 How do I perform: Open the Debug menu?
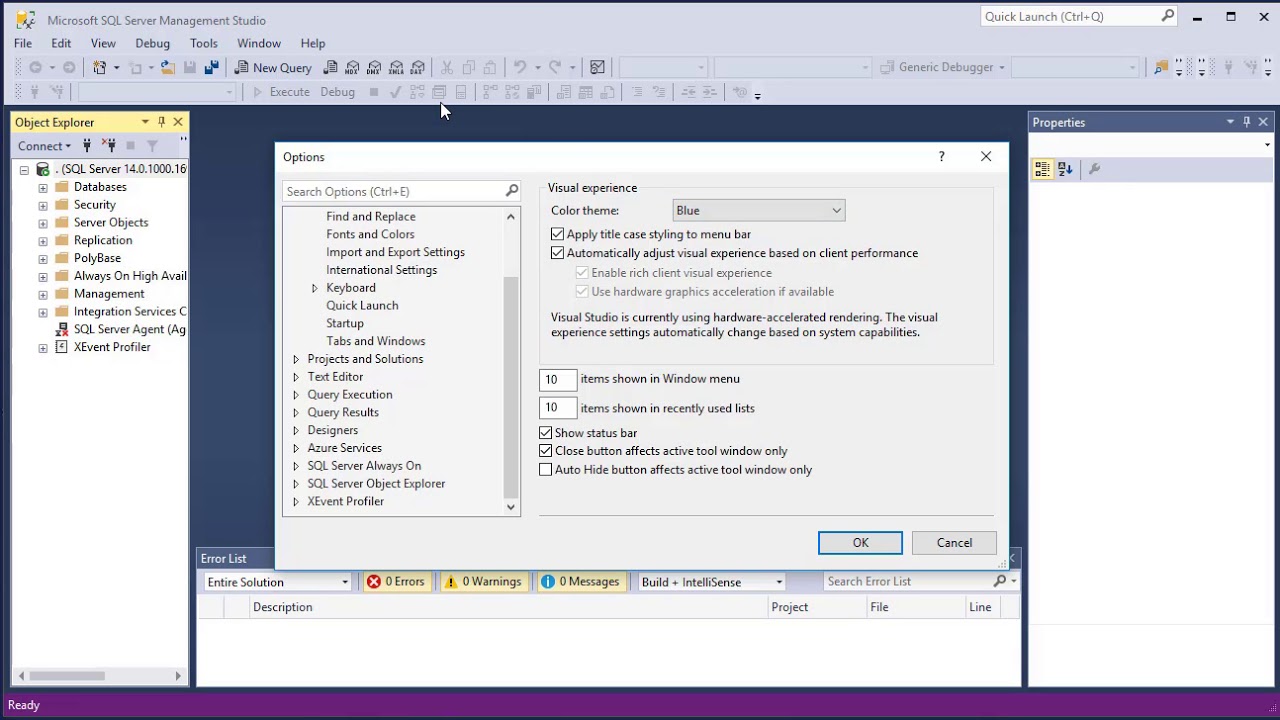153,43
